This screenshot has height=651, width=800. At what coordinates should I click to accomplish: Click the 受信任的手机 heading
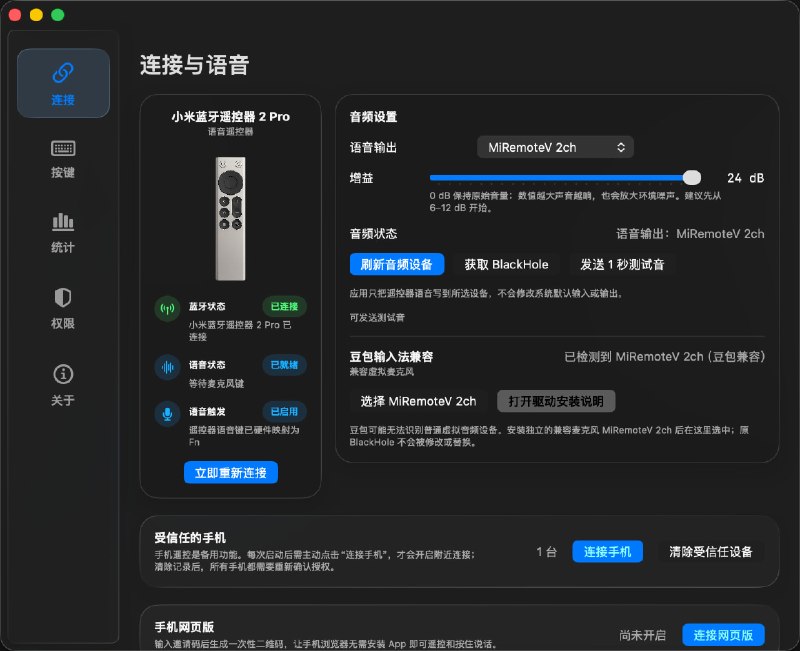[x=190, y=538]
